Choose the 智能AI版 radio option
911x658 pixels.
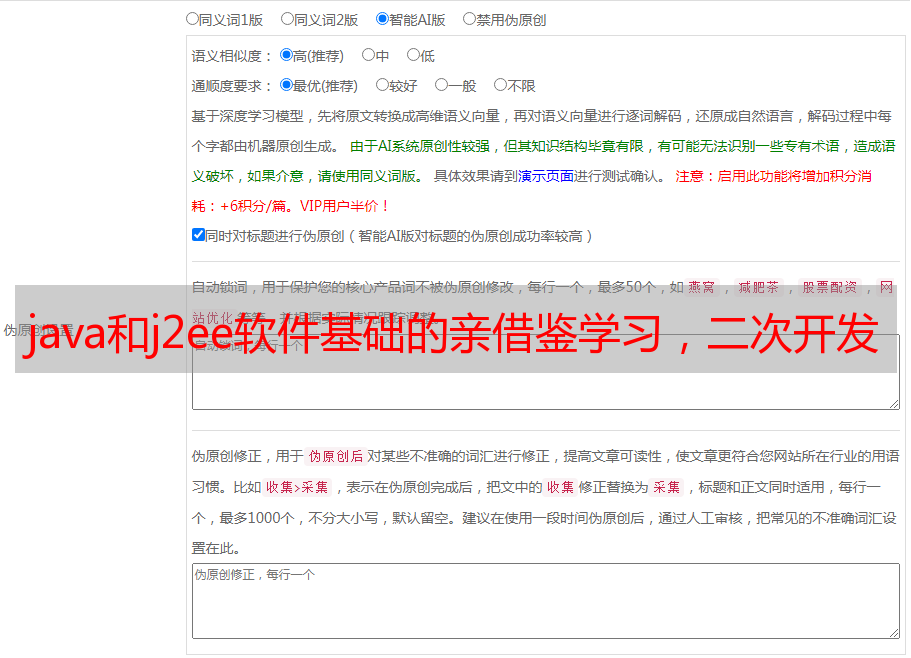point(382,19)
